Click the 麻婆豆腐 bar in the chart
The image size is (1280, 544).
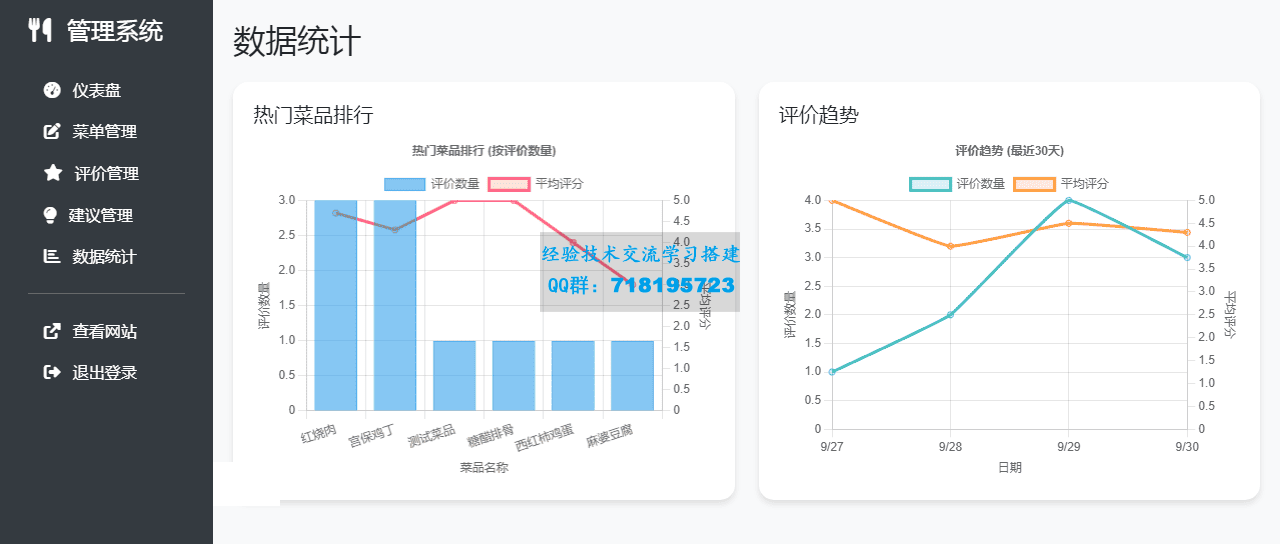tap(632, 375)
